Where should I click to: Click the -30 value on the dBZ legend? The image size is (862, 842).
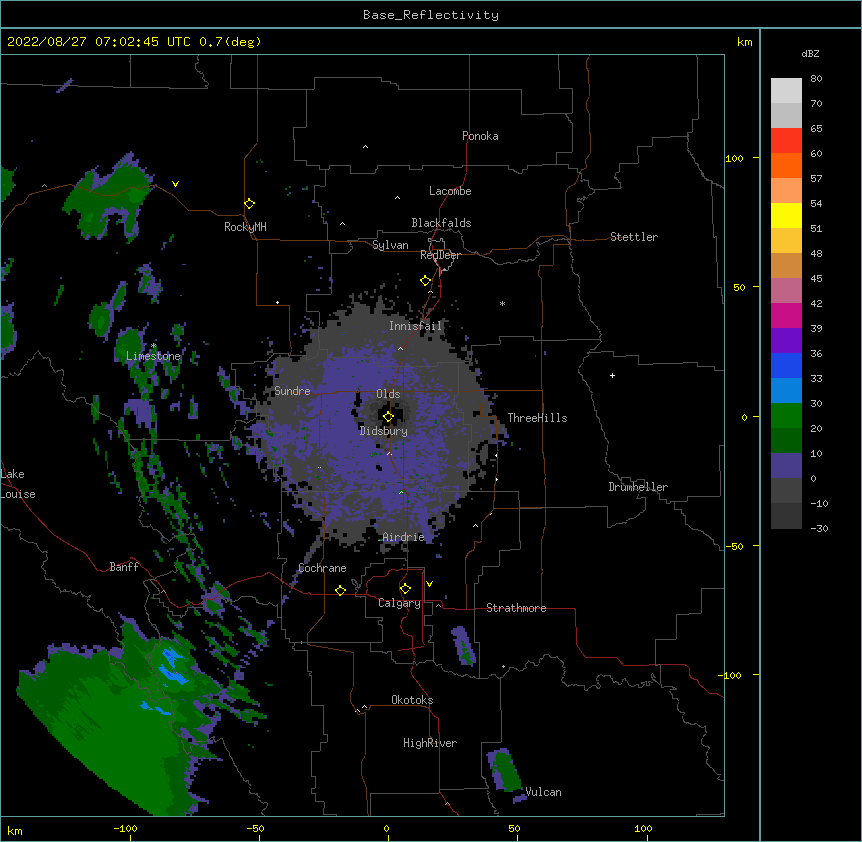pyautogui.click(x=819, y=528)
